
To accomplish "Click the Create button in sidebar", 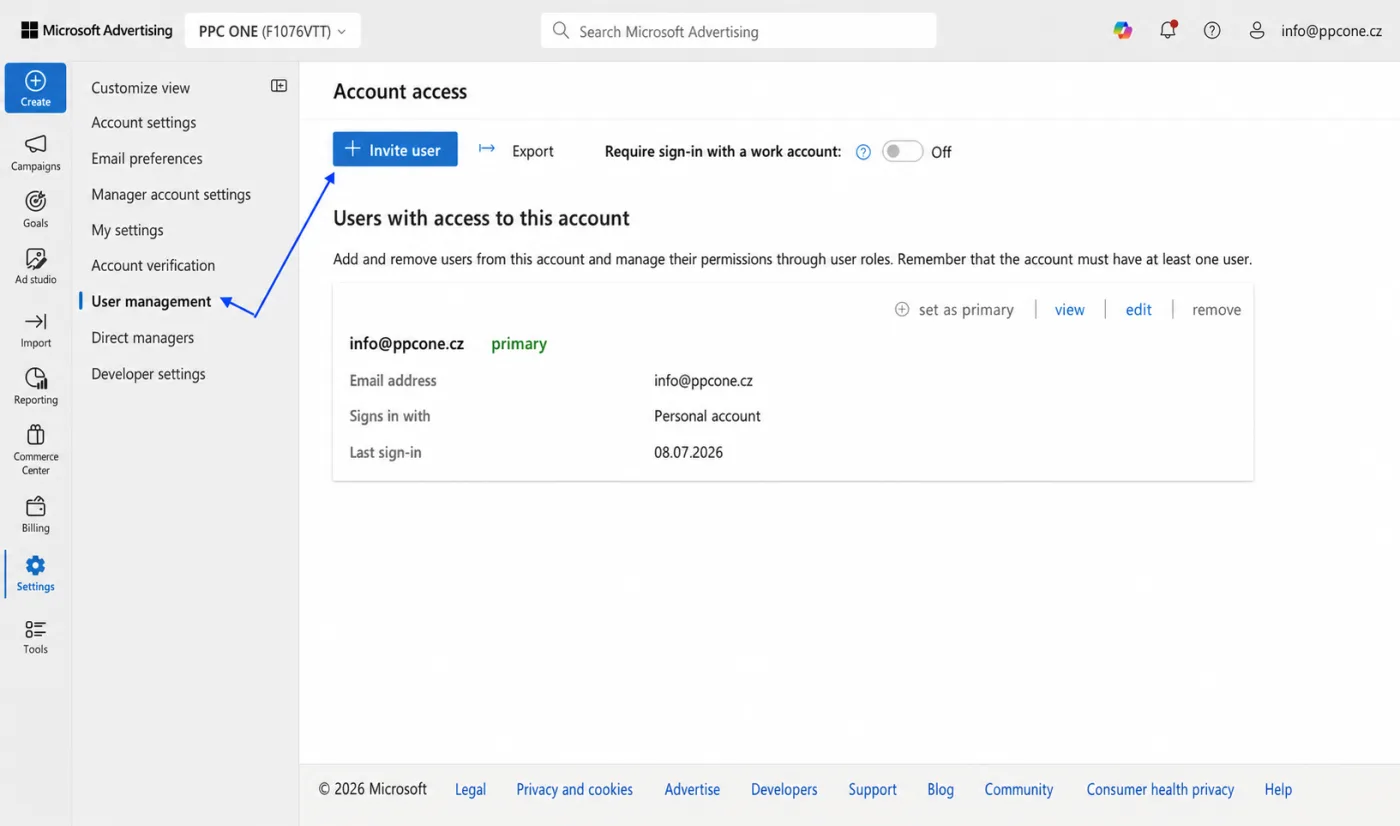I will tap(35, 88).
